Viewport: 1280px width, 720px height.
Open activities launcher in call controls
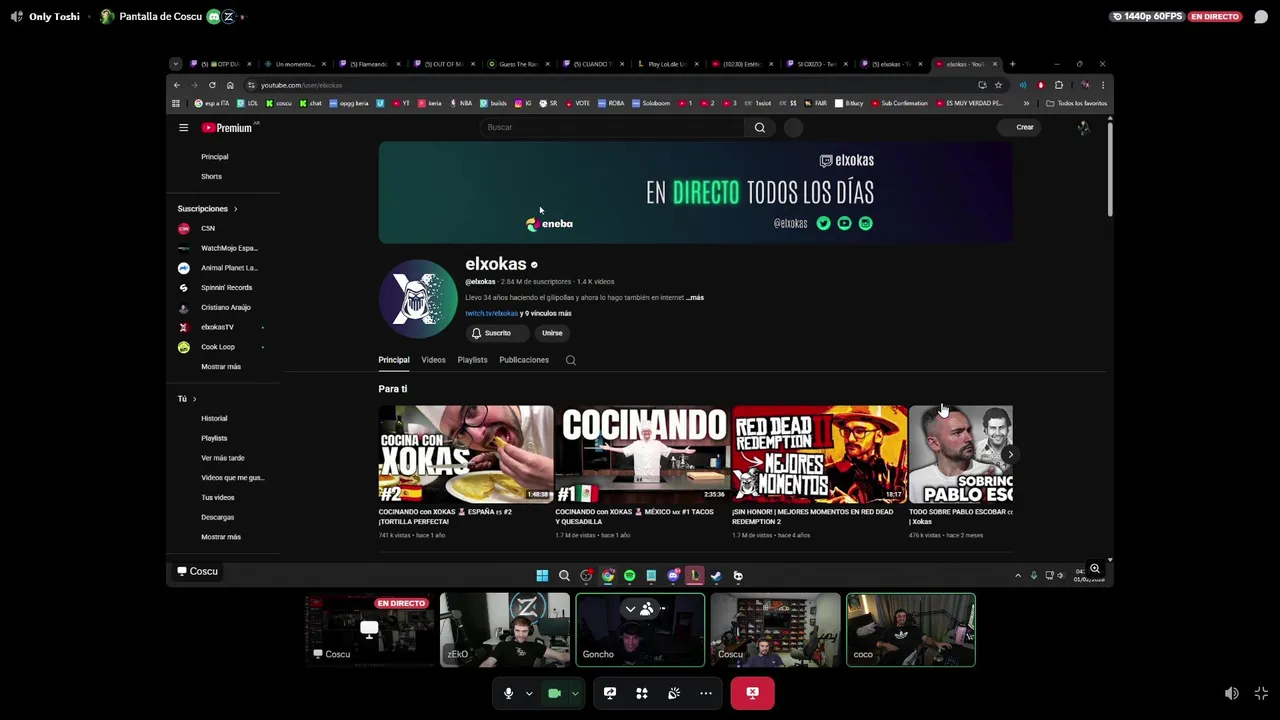pos(642,693)
